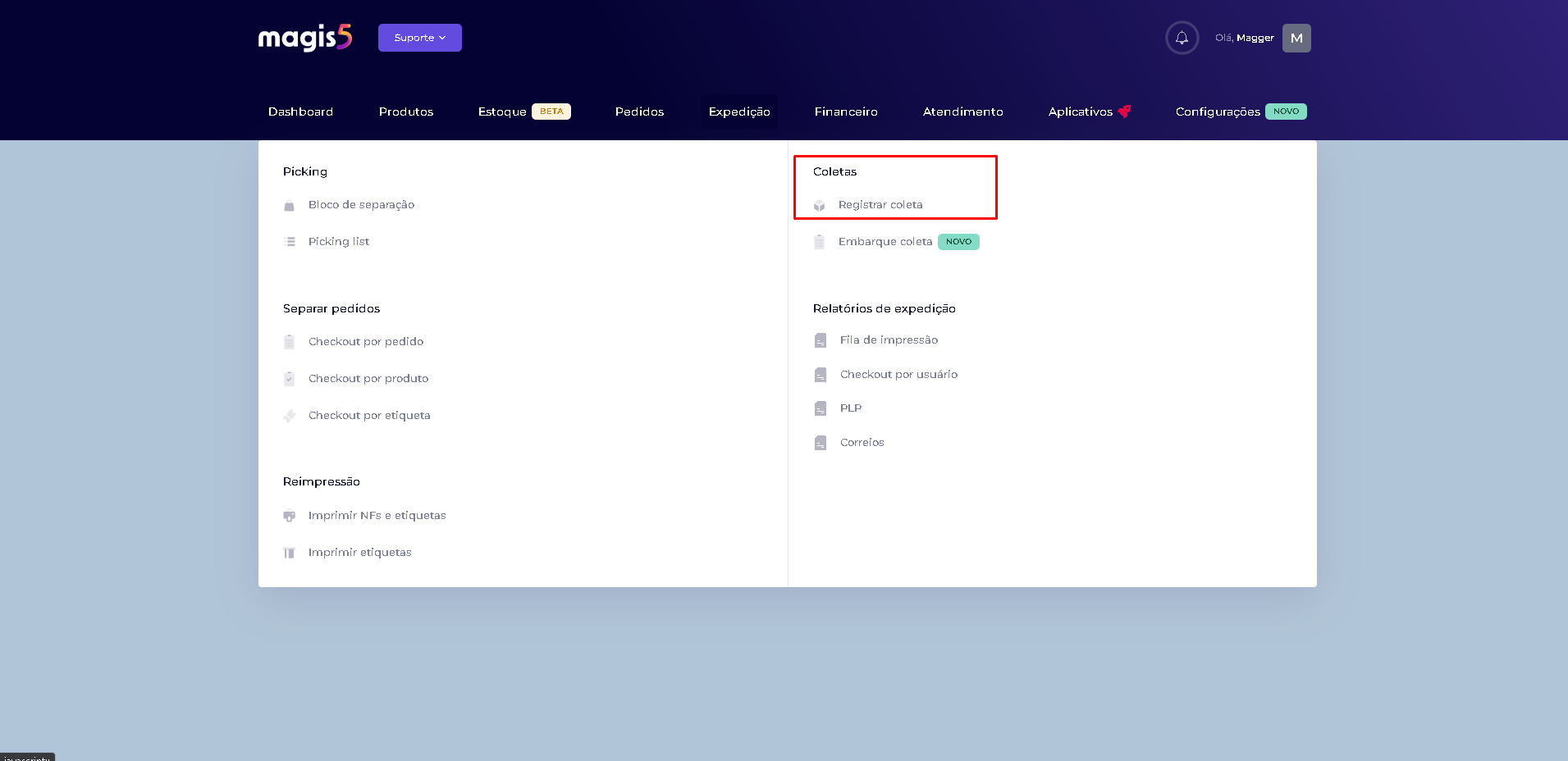1568x761 pixels.
Task: Click the Separar pedidos heading
Action: click(x=331, y=308)
